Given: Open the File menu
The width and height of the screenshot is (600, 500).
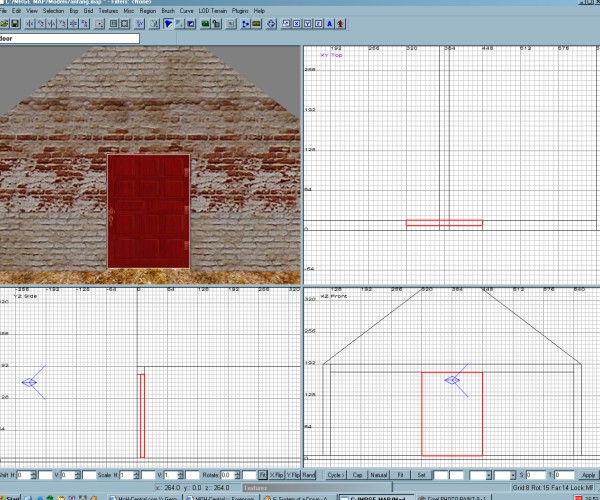Looking at the screenshot, I should [3, 11].
